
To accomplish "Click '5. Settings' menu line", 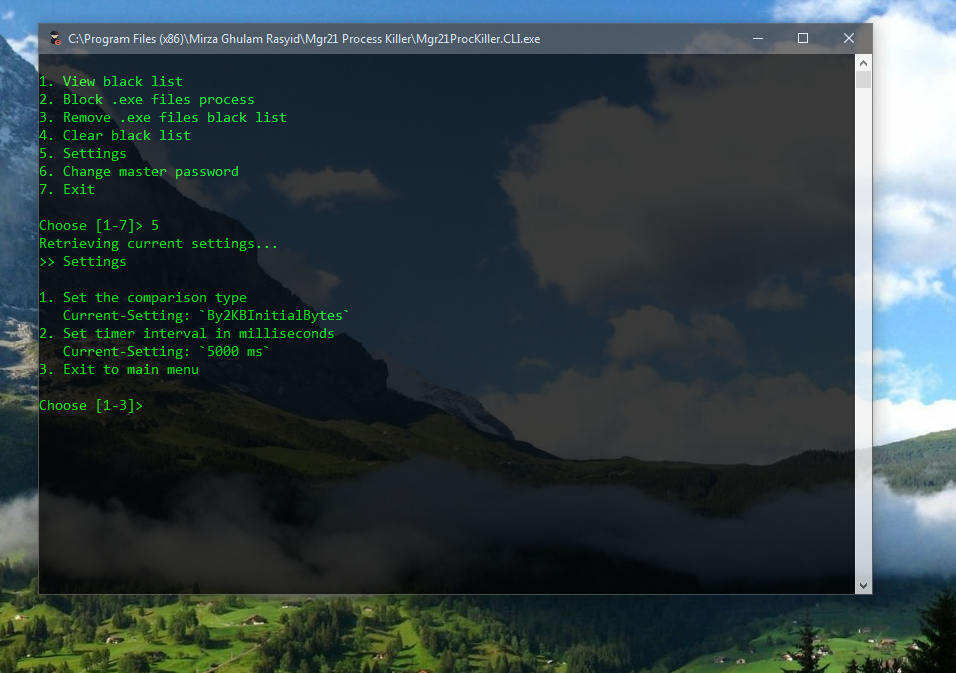I will [x=83, y=154].
